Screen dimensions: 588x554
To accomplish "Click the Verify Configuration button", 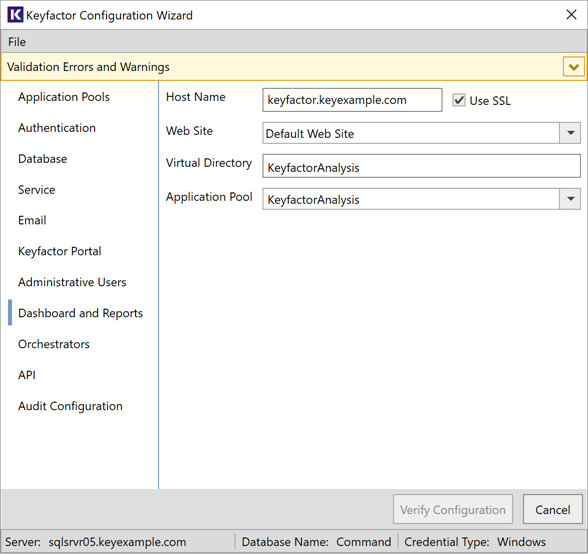I will (453, 509).
